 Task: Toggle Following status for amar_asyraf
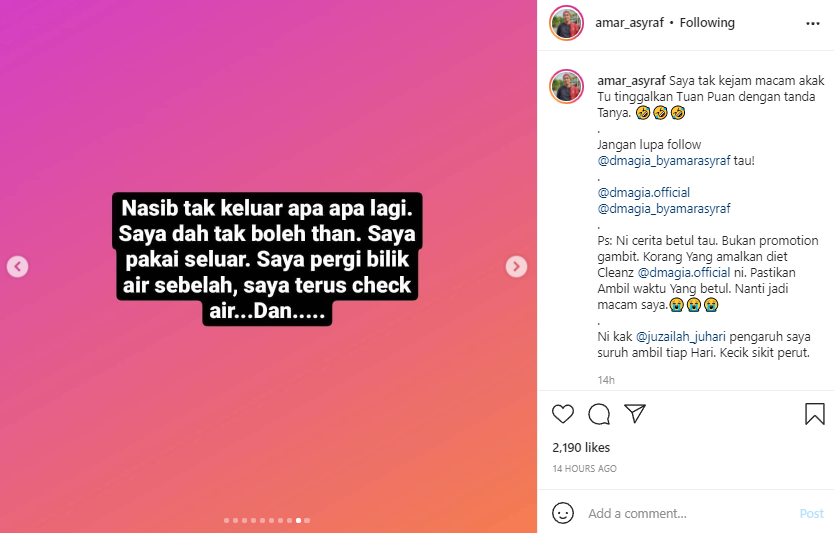pos(707,23)
